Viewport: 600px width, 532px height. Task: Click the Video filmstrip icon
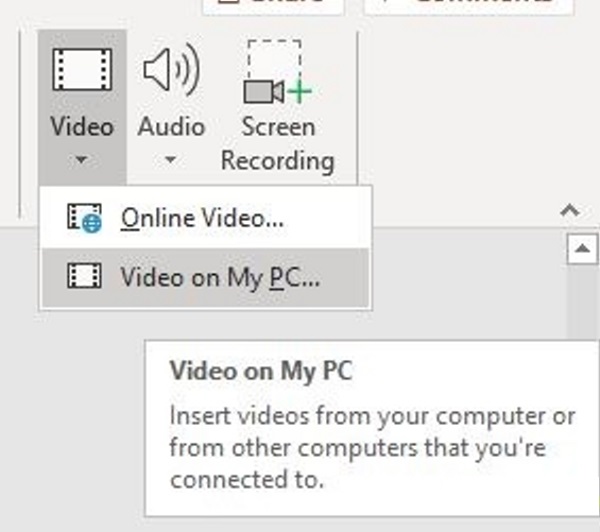82,71
